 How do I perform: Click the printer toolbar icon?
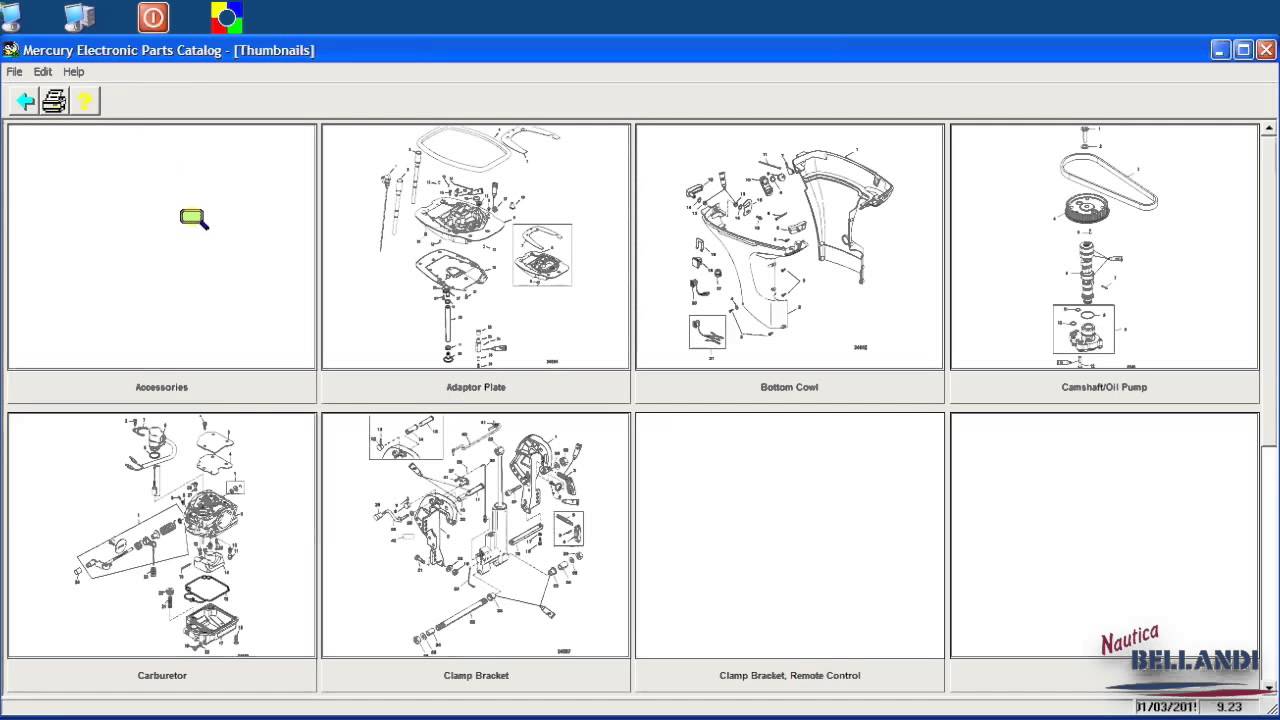tap(54, 101)
